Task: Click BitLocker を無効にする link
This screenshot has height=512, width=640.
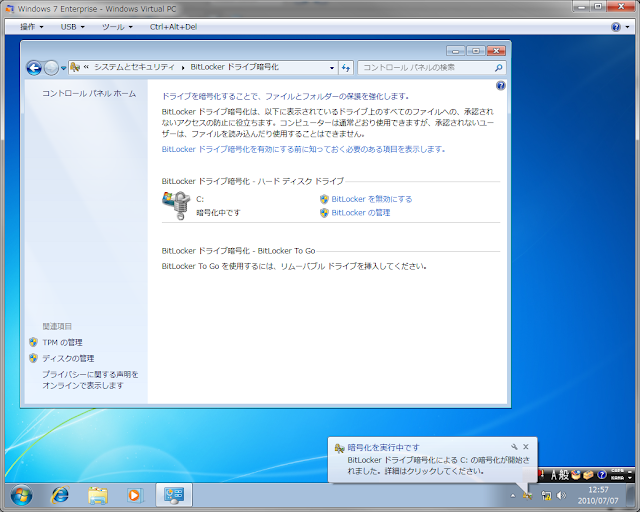Action: click(x=371, y=199)
